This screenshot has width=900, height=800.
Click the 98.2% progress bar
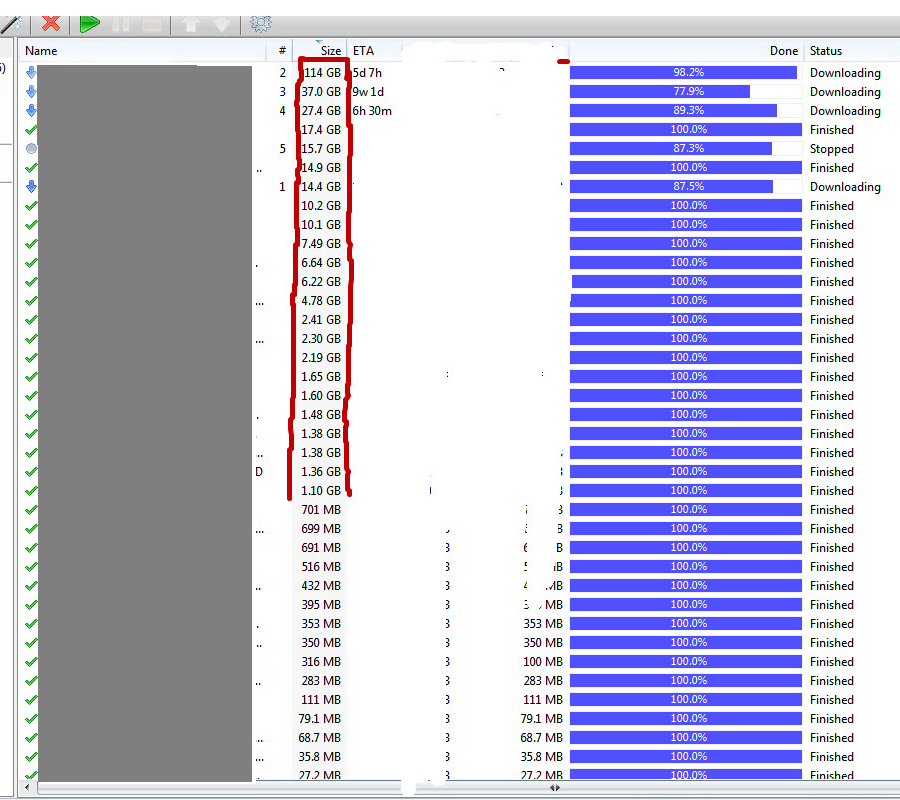[686, 72]
